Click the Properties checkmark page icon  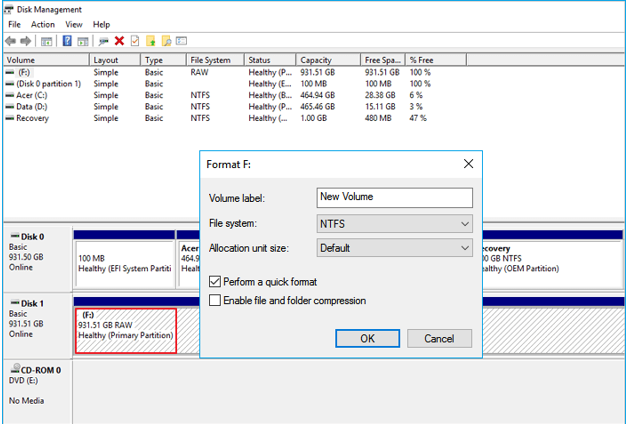point(135,41)
